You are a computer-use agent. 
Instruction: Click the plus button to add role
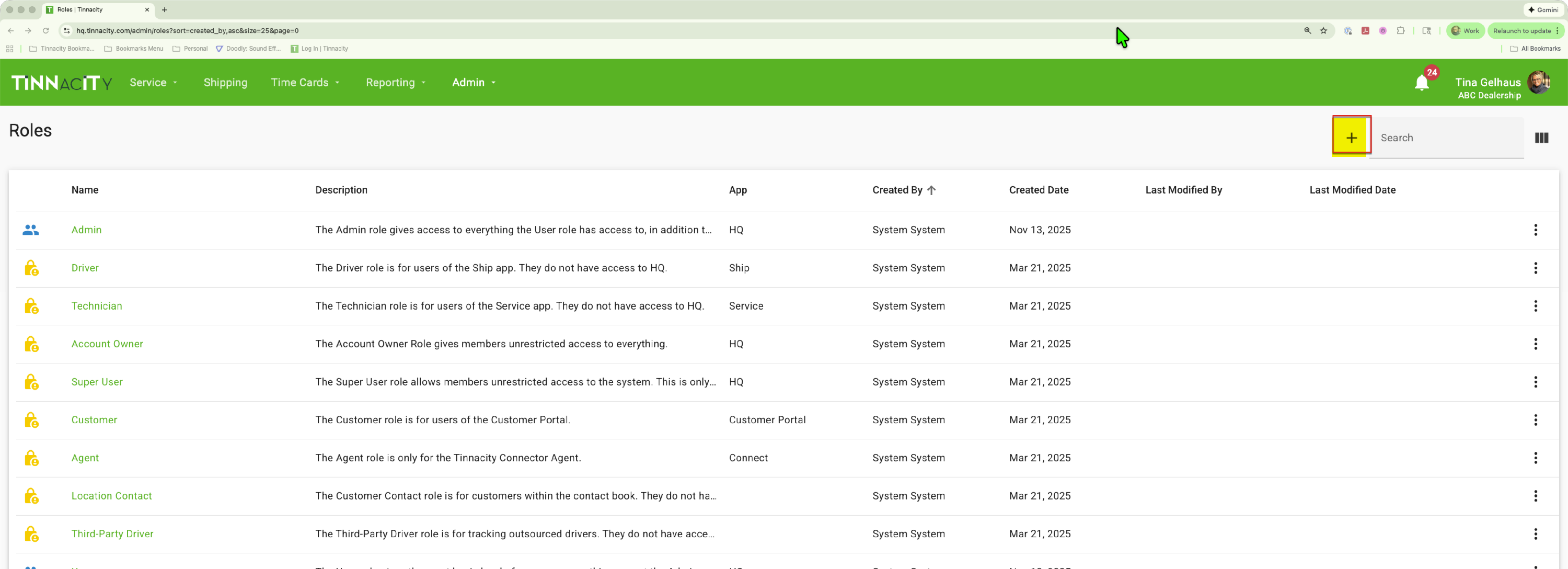pyautogui.click(x=1351, y=137)
